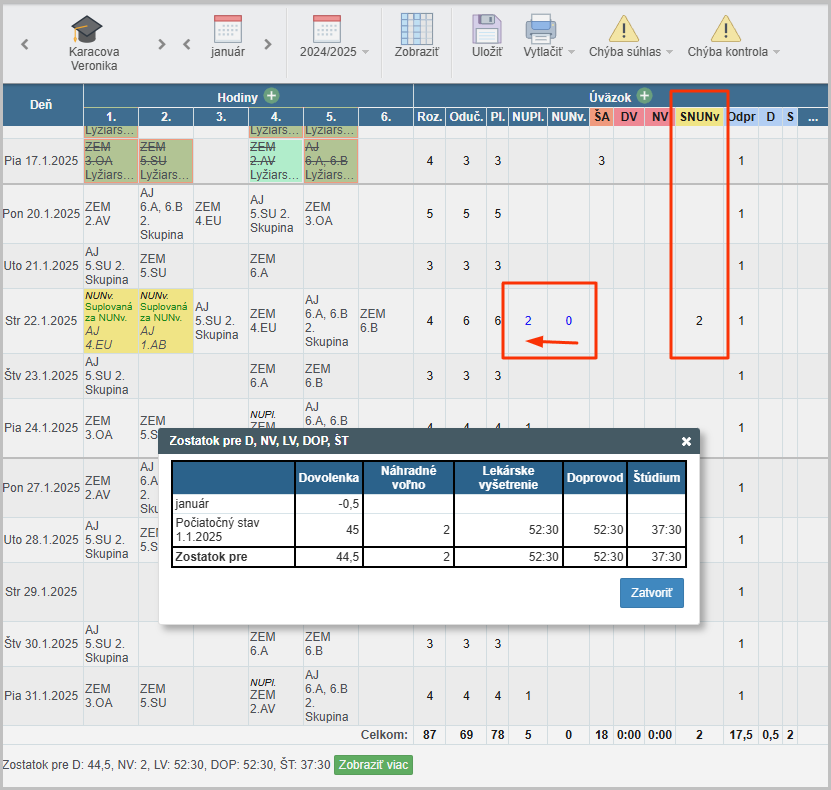Screen dimensions: 831x790
Task: Click the yellow NUNv. AJ 4.EU lesson cell
Action: (111, 321)
